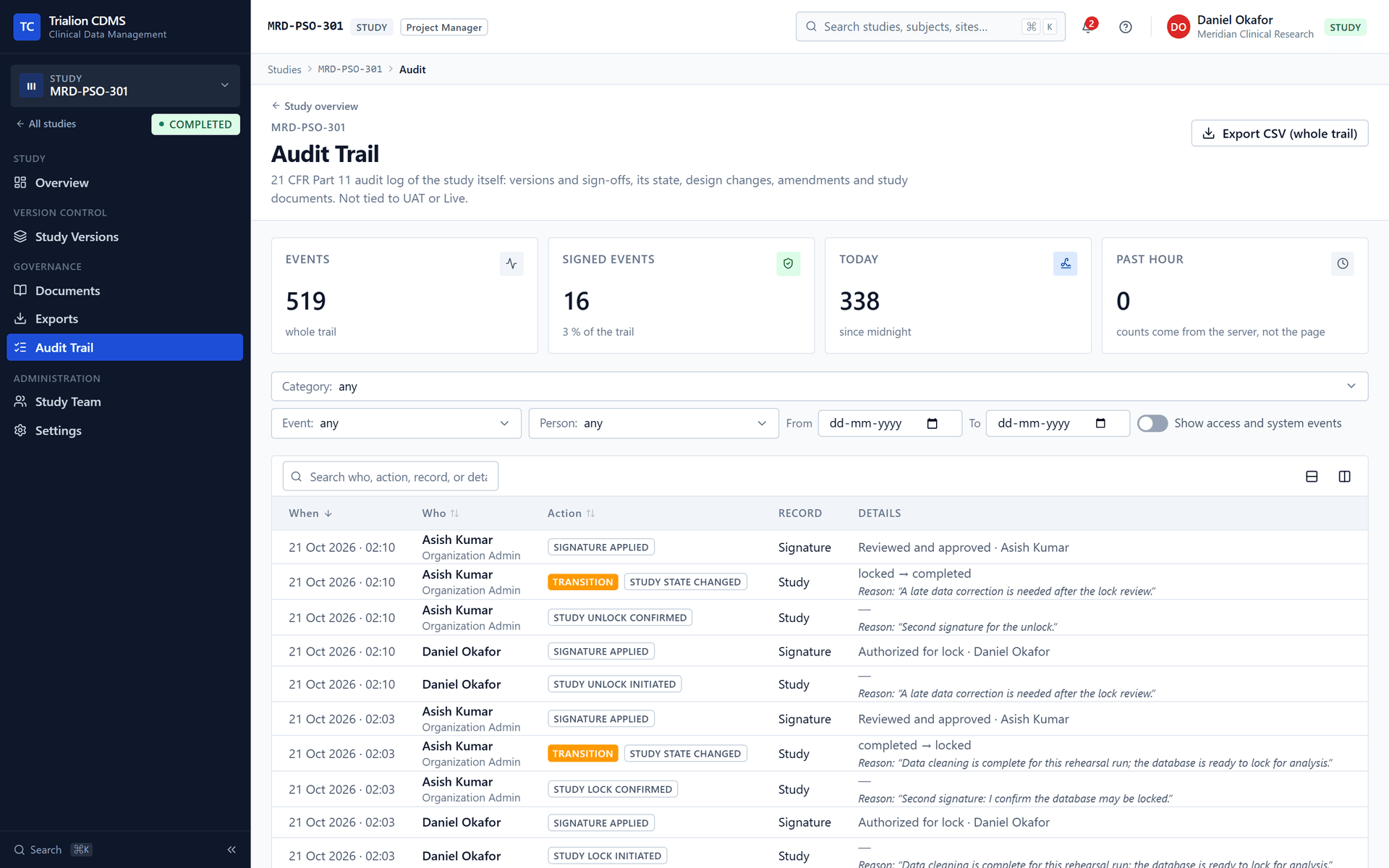Collapse the sidebar with double-chevron icon
Viewport: 1389px width, 868px height.
[231, 850]
